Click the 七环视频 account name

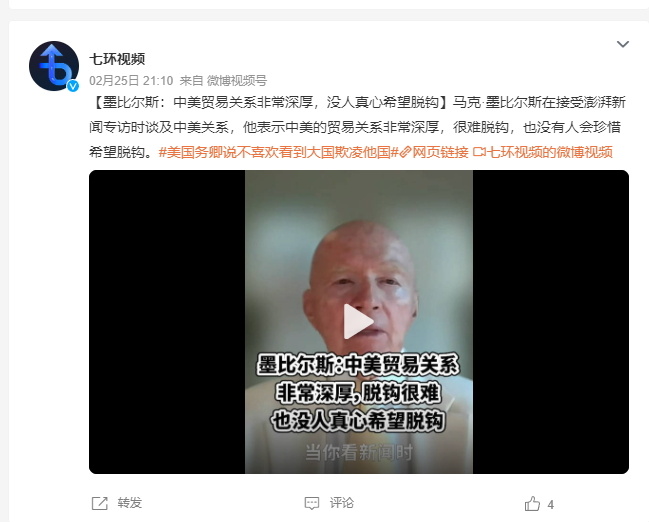(x=117, y=59)
